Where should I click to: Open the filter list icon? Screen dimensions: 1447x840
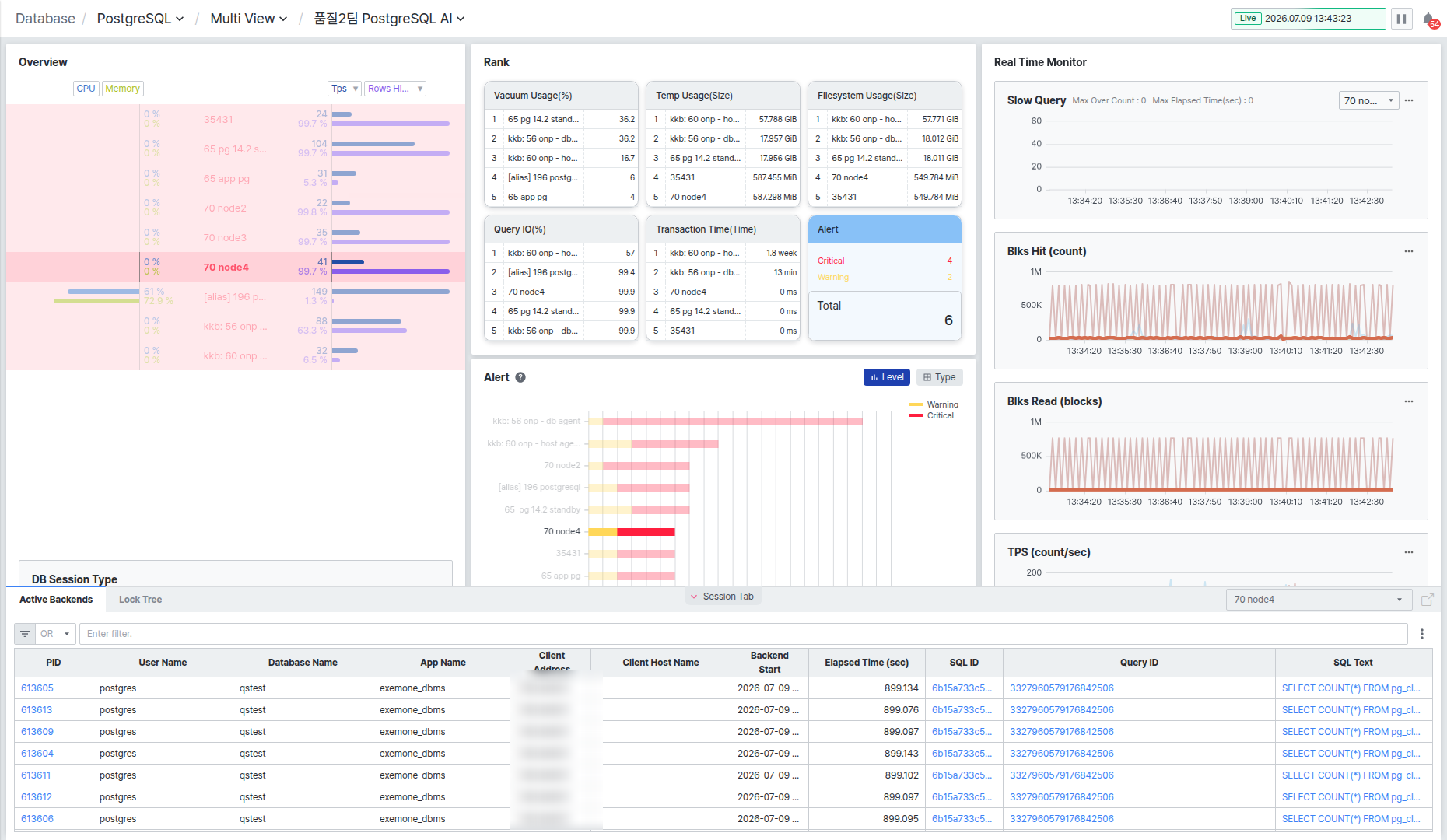[25, 634]
